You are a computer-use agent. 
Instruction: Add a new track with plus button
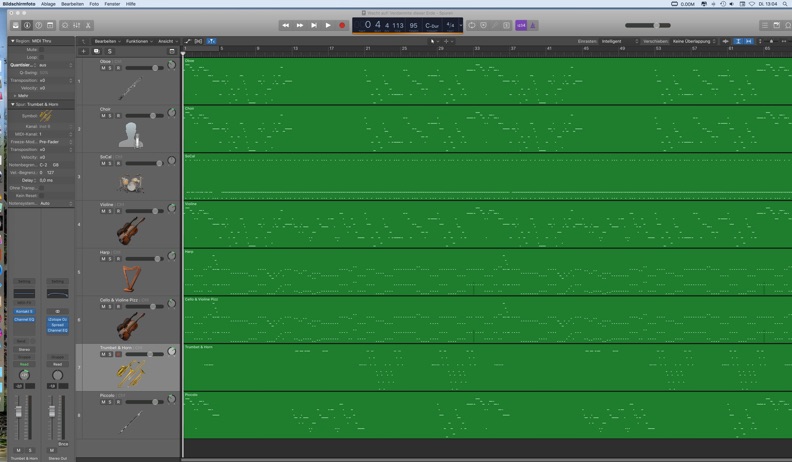pyautogui.click(x=84, y=51)
